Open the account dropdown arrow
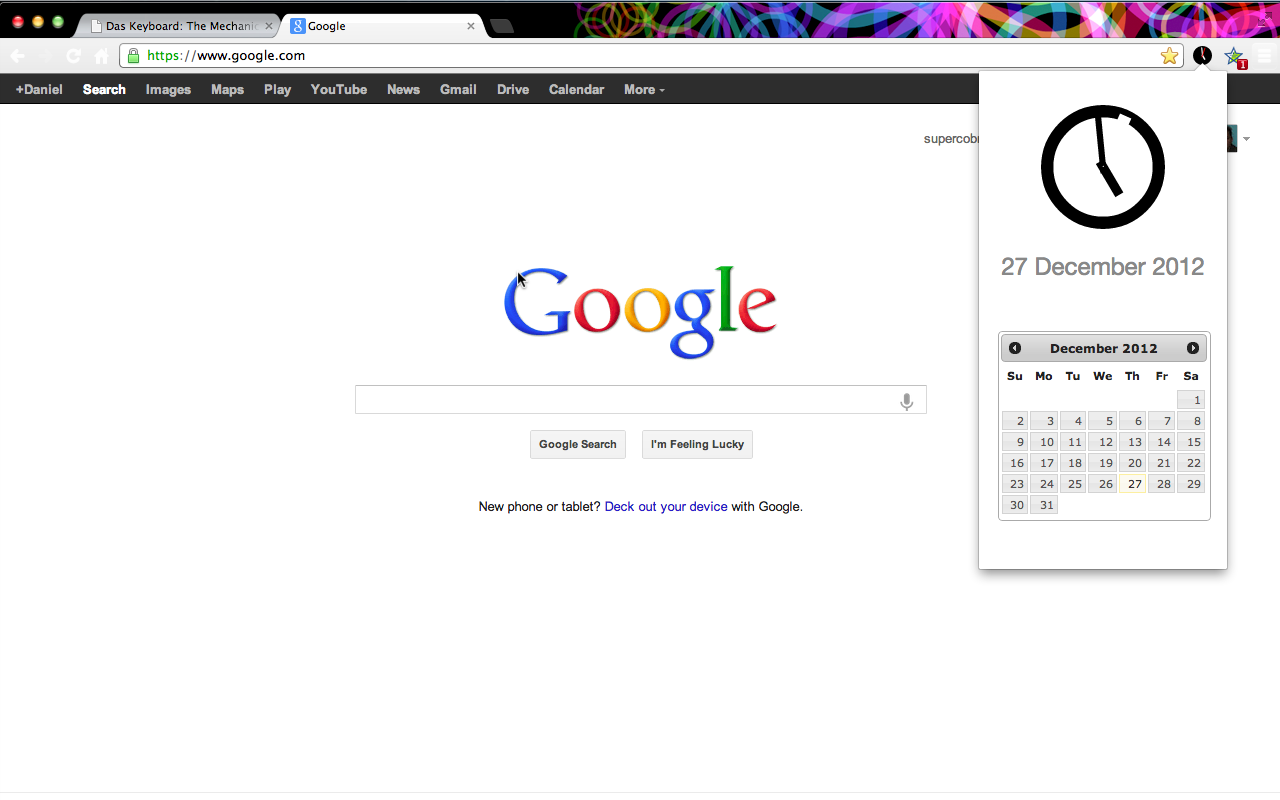 pos(1246,139)
